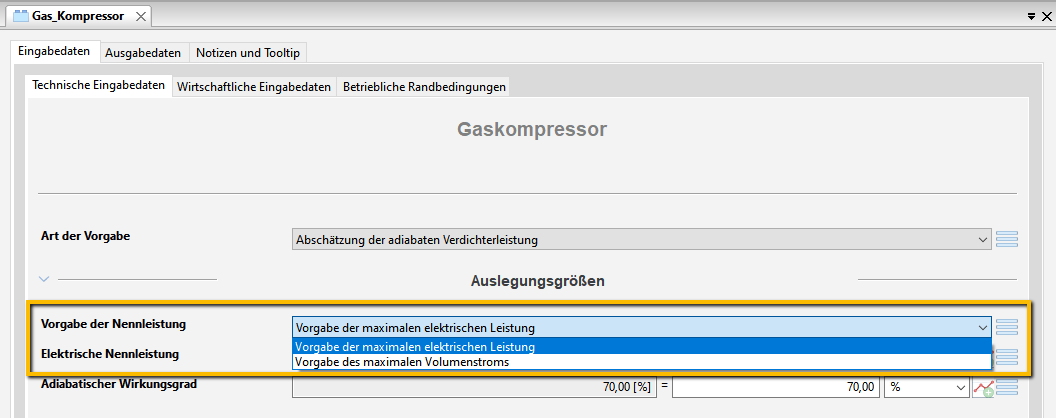Open the Notizen und Tooltip tab

click(248, 53)
